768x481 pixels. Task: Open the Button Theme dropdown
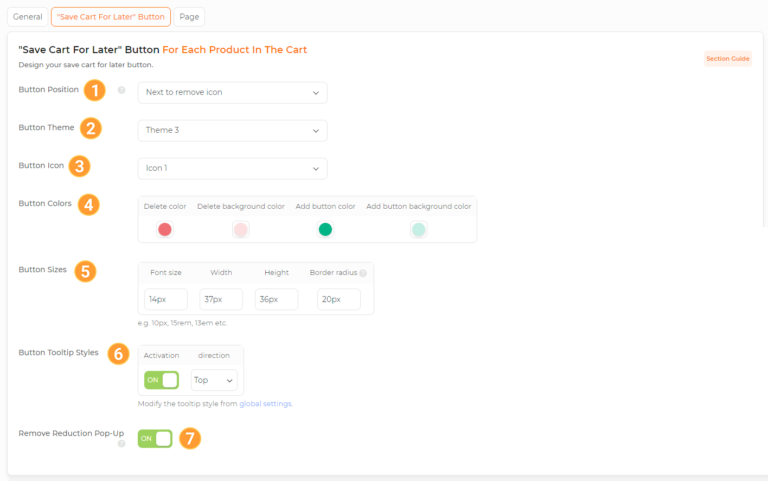(x=233, y=130)
